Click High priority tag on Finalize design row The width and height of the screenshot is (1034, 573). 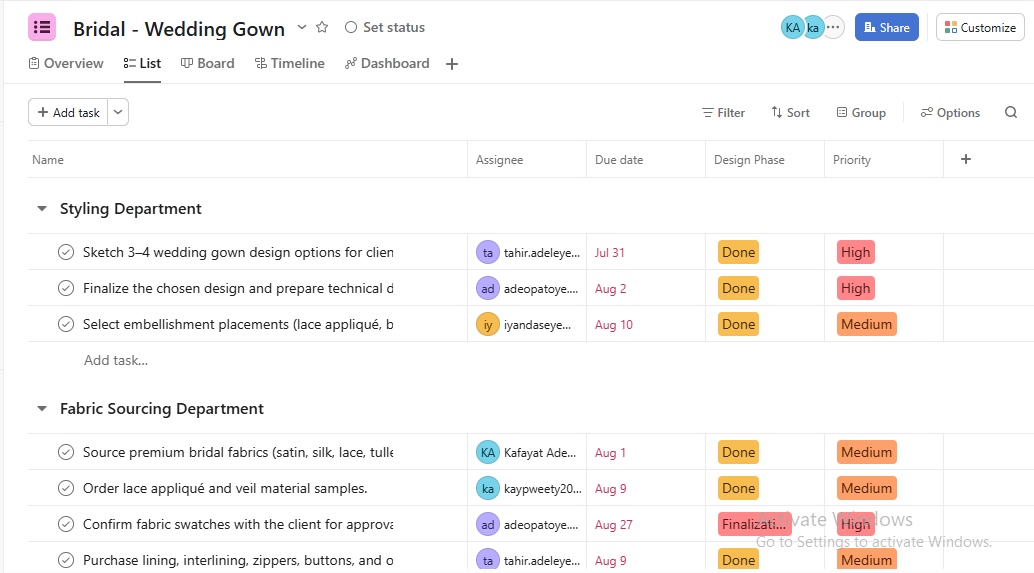pos(856,288)
